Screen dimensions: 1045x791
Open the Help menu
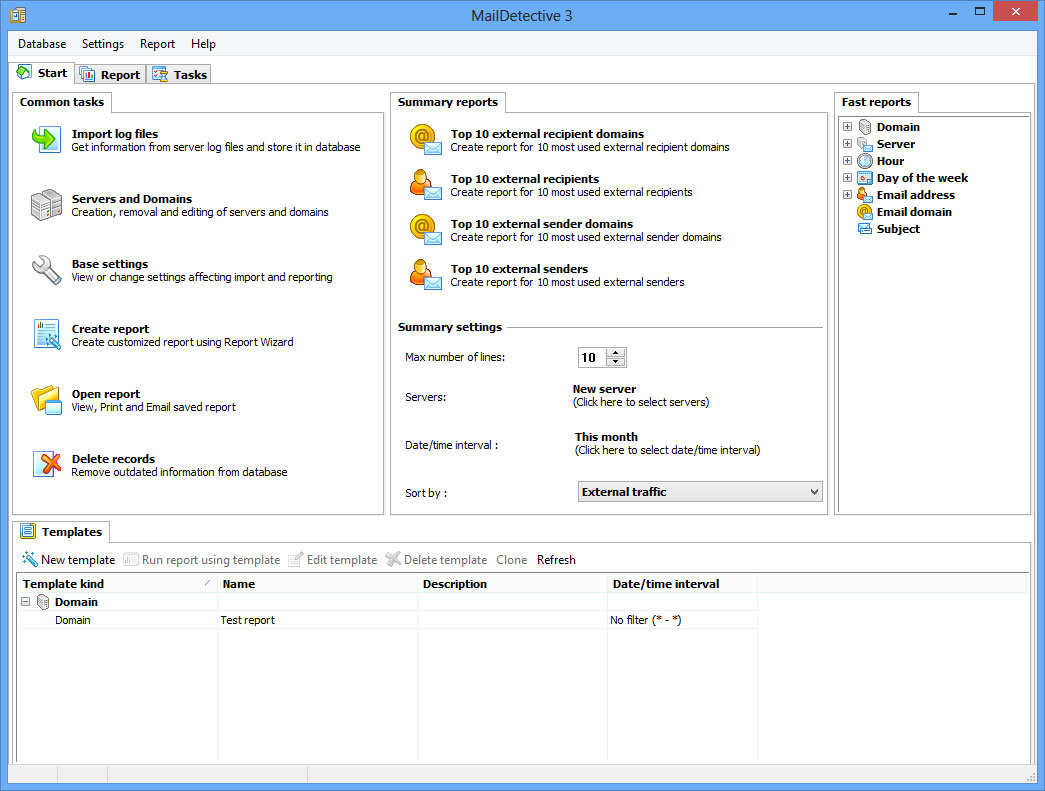pos(203,44)
